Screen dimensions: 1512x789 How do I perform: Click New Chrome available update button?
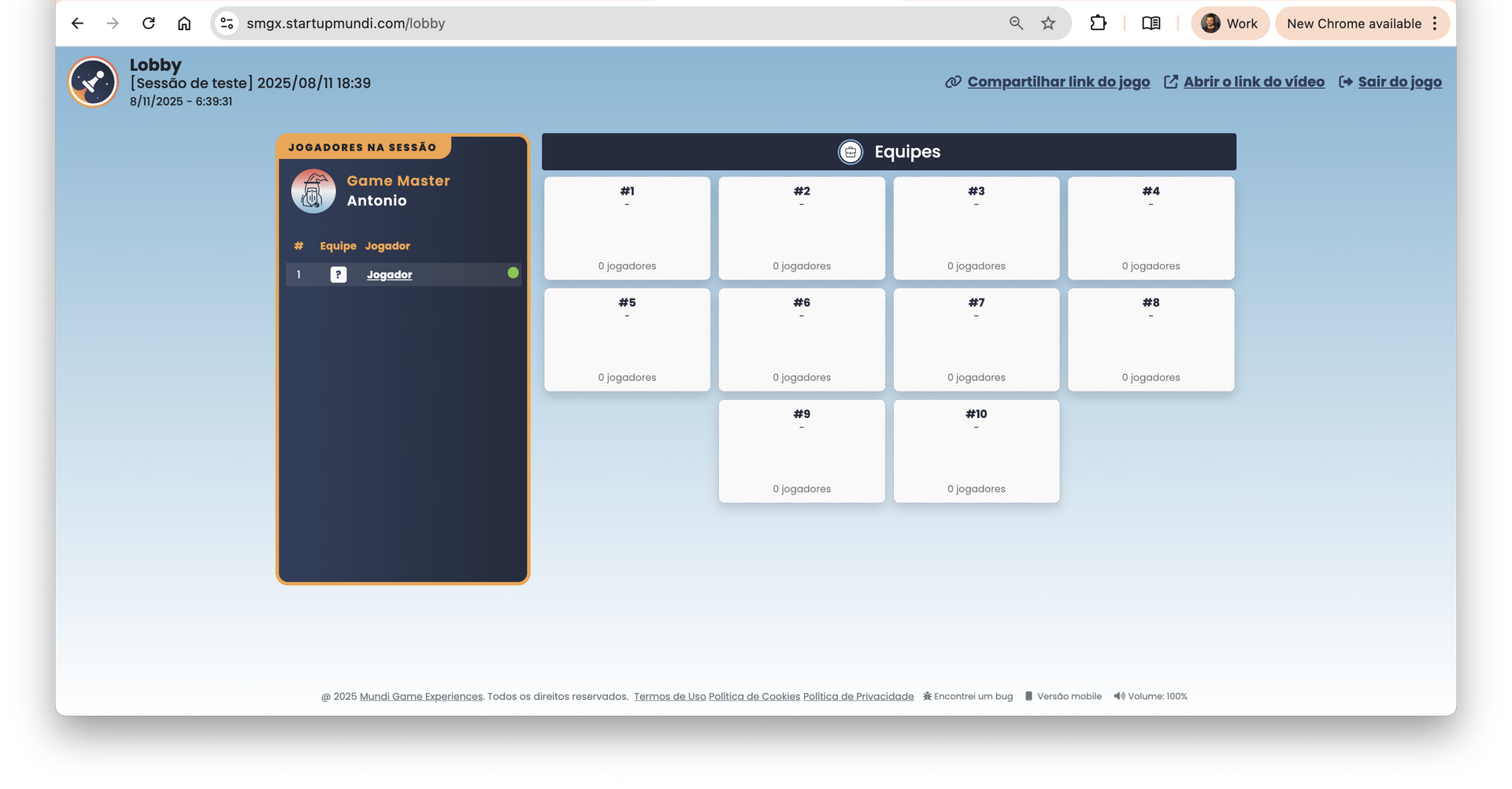[x=1354, y=24]
